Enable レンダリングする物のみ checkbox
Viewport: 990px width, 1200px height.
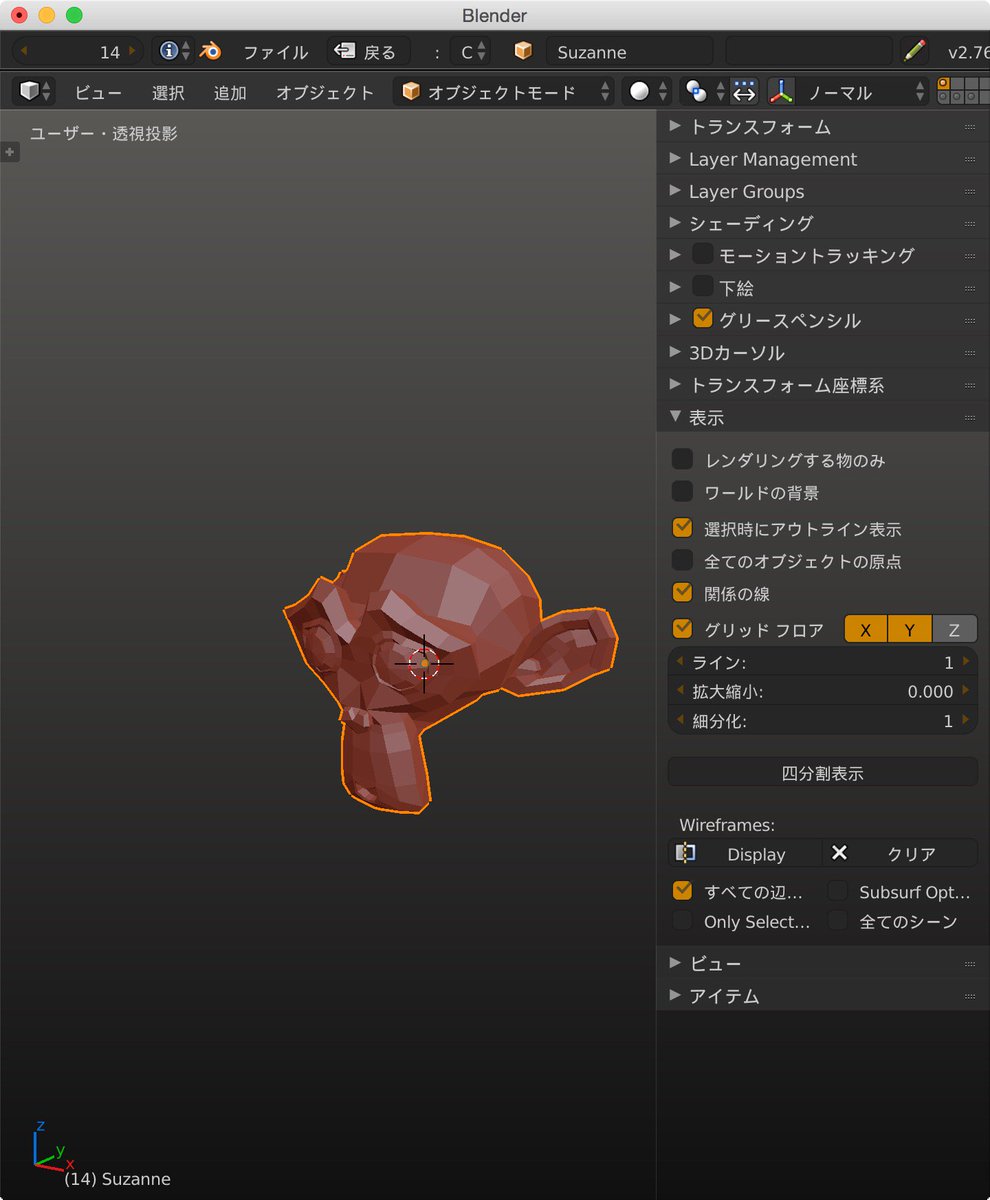pos(682,459)
